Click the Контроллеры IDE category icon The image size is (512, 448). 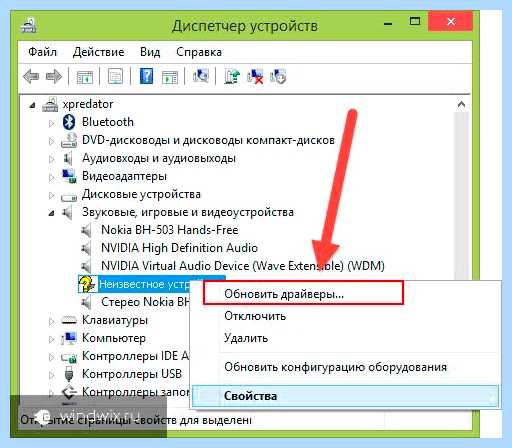(69, 358)
